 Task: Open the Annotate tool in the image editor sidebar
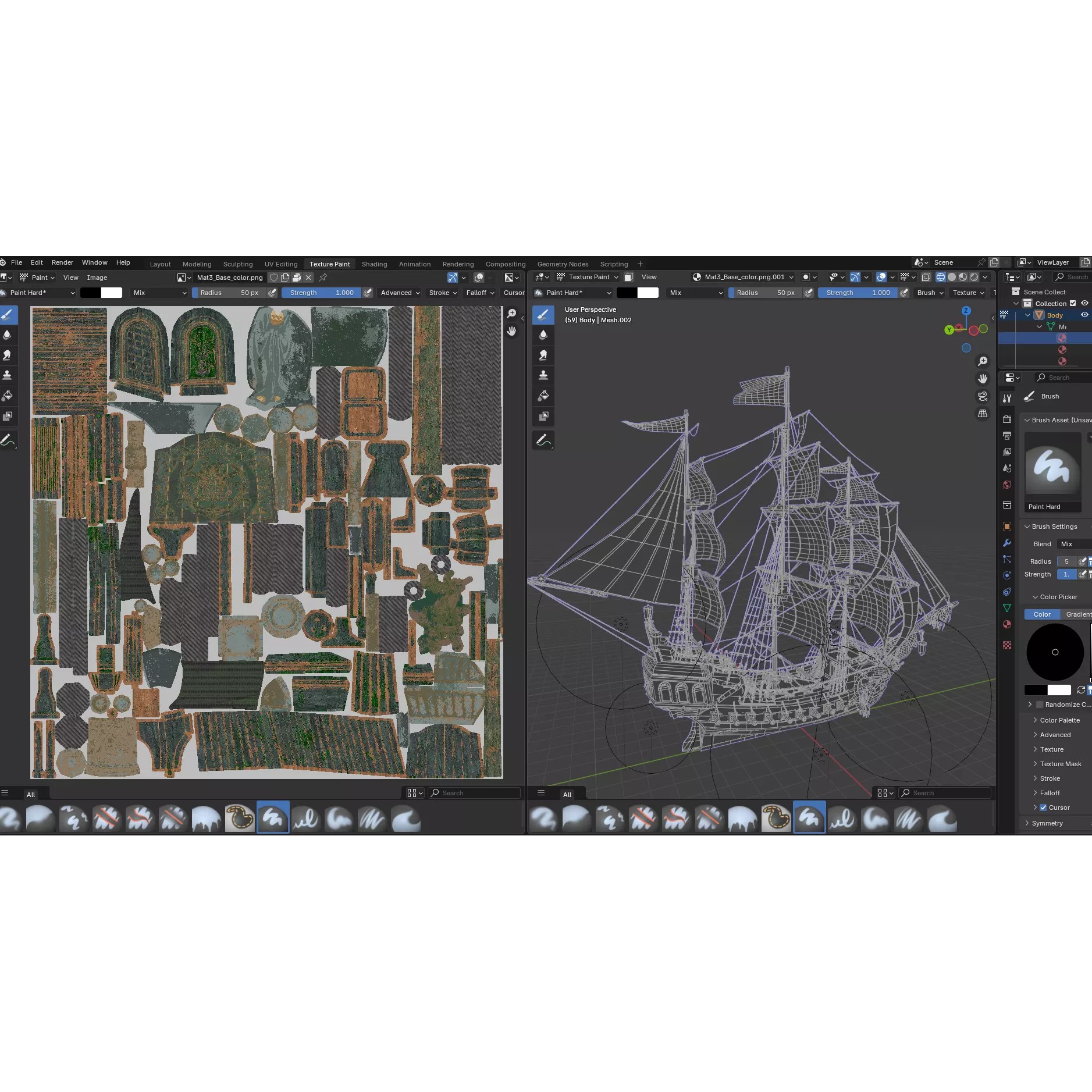(8, 440)
